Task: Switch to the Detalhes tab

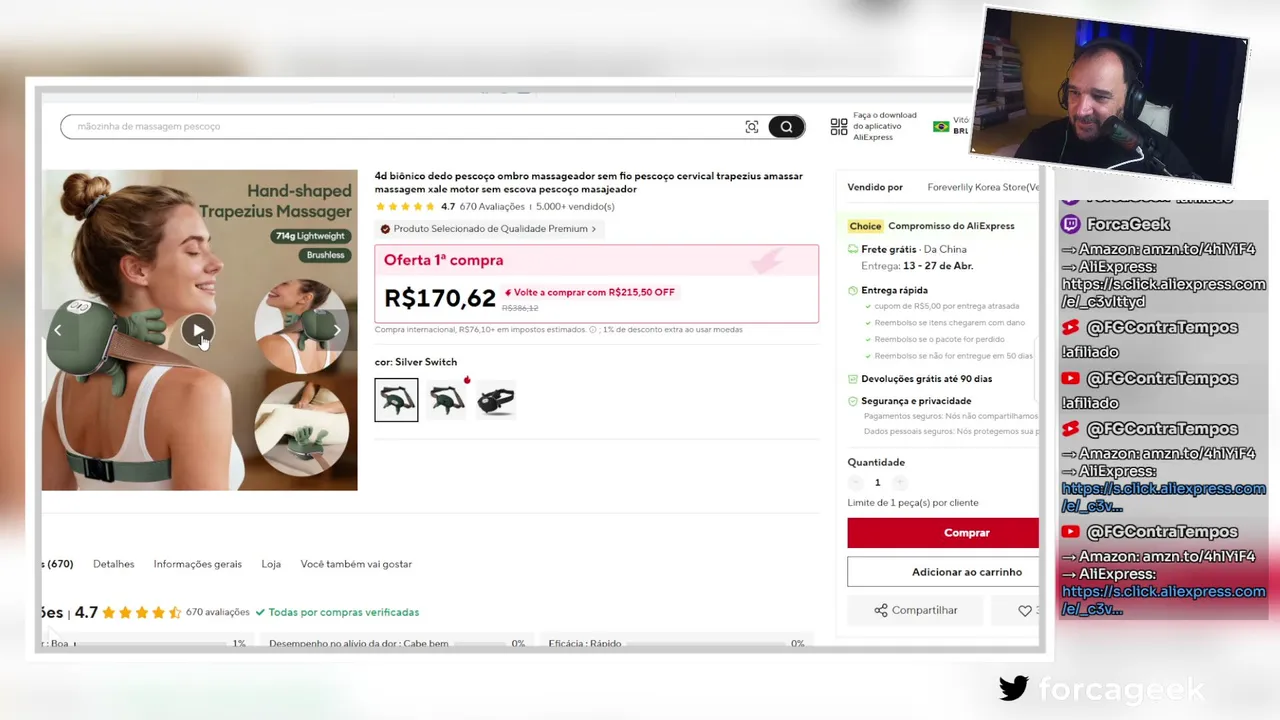Action: point(113,564)
